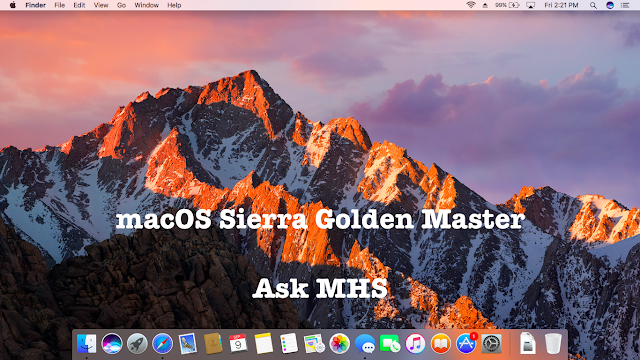The image size is (640, 360).
Task: Open the Apple menu
Action: (13, 5)
